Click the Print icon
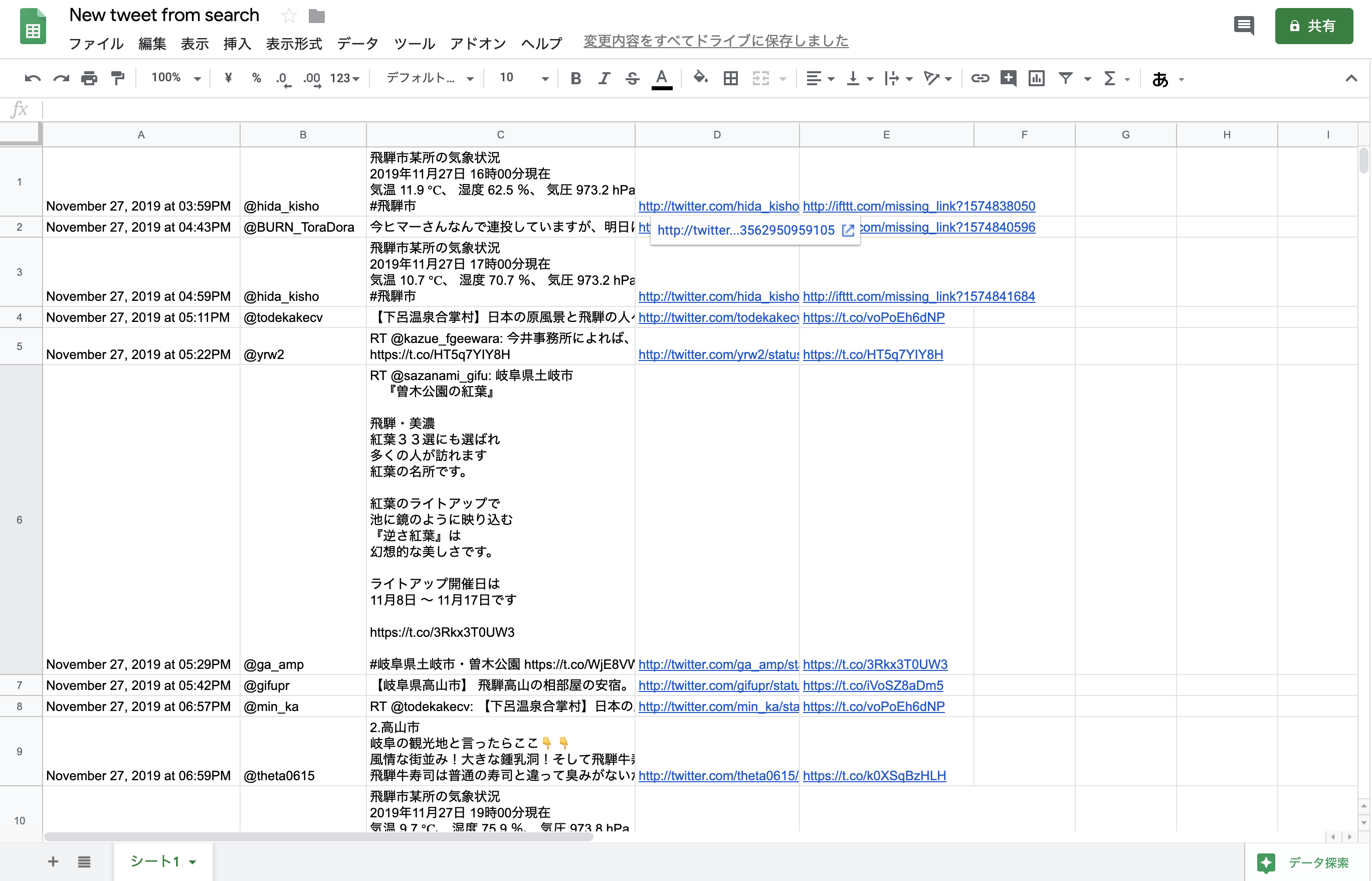 (x=89, y=78)
